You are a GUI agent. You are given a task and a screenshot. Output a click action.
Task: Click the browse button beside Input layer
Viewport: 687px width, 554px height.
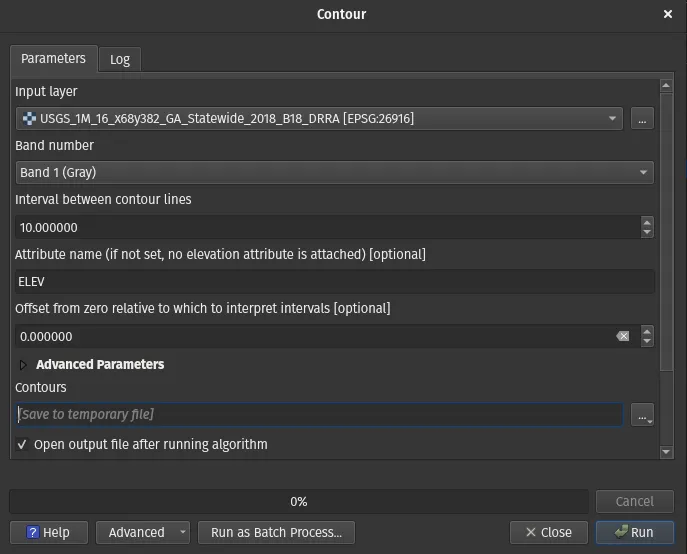(x=642, y=119)
